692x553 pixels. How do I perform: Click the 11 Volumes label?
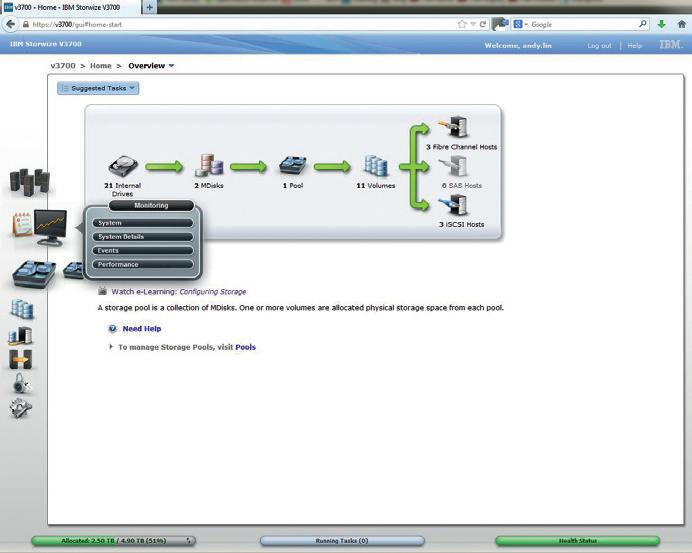click(x=376, y=186)
